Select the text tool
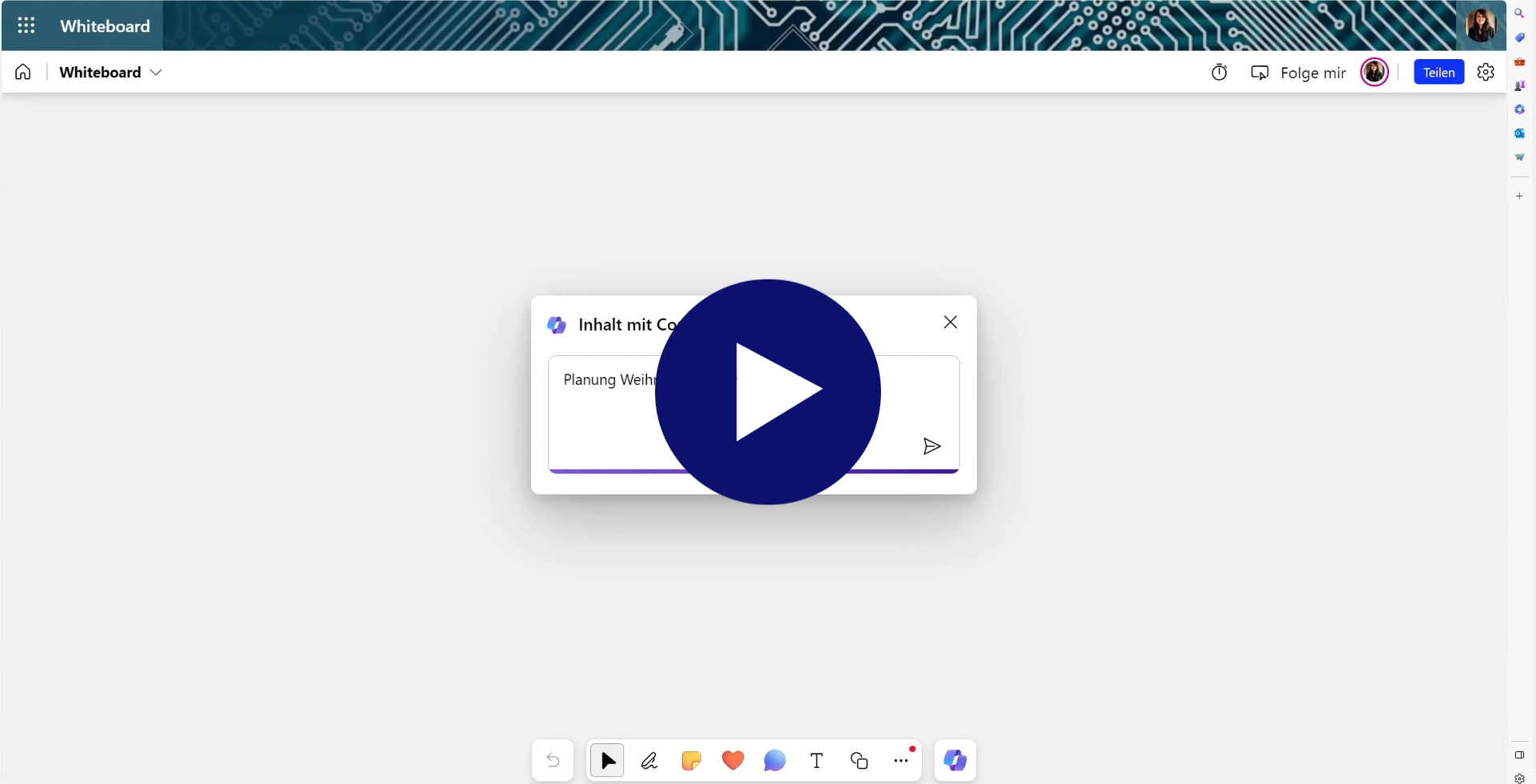This screenshot has height=784, width=1536. tap(816, 761)
